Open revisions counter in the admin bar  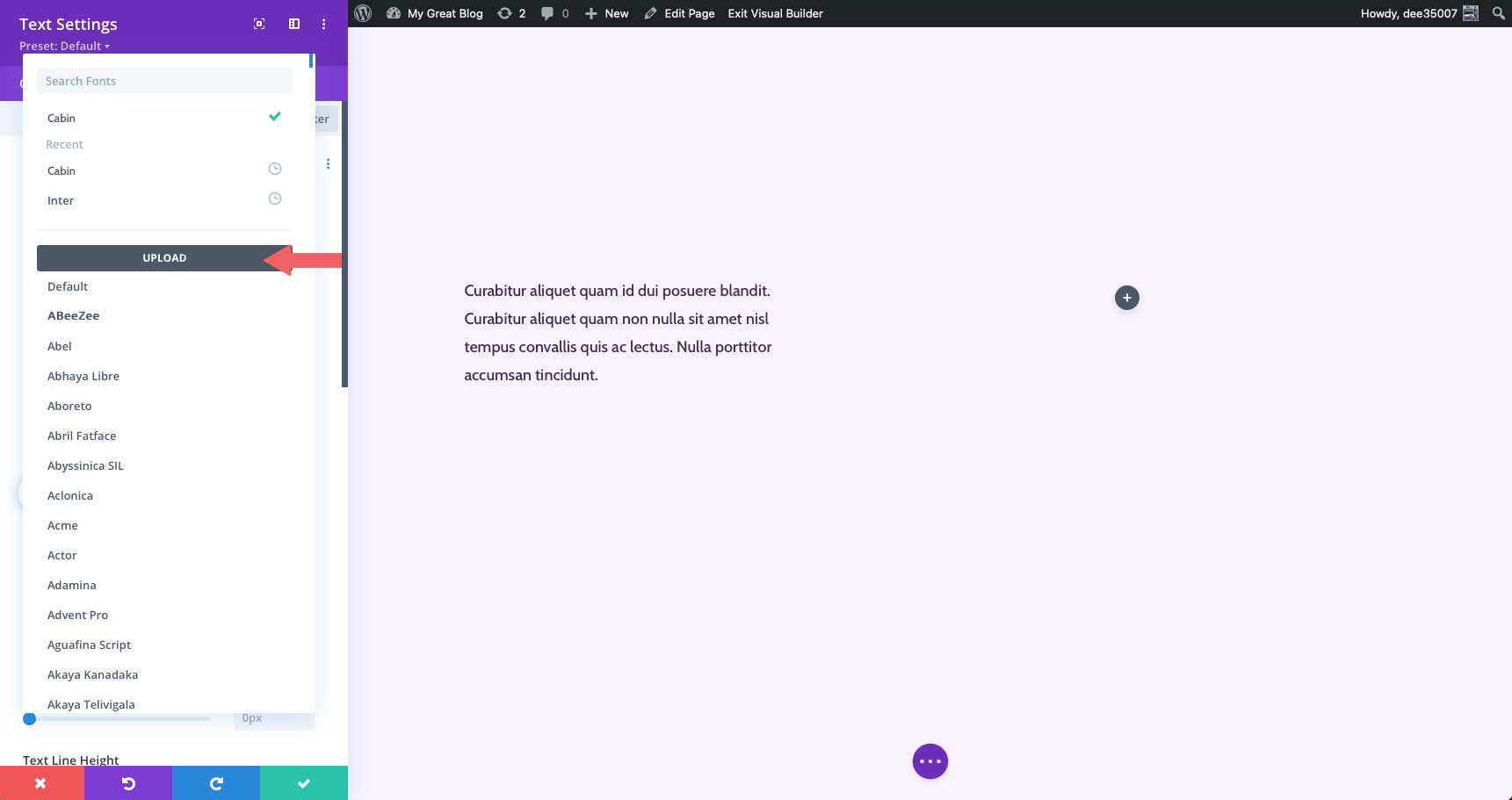click(510, 13)
